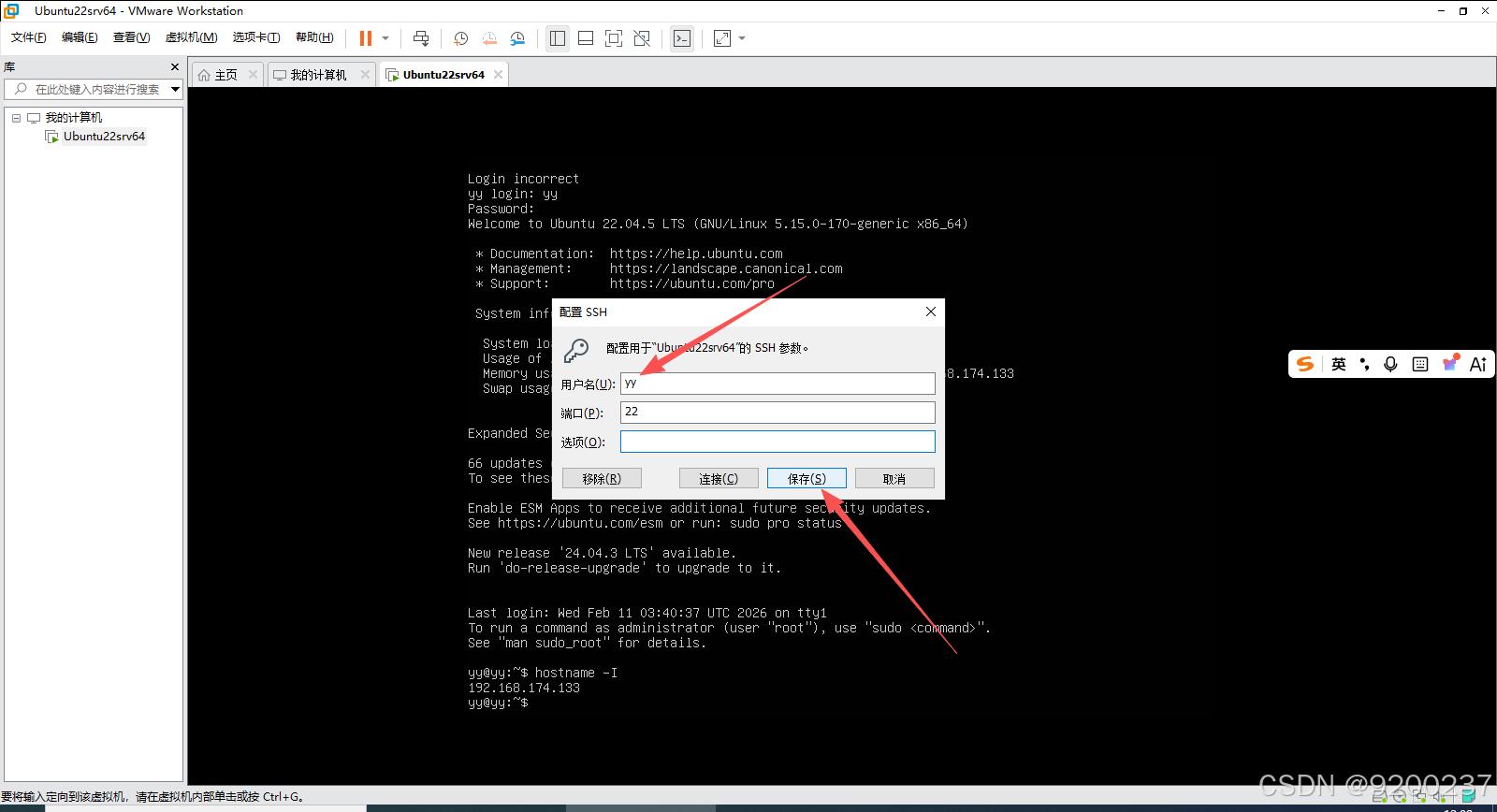Screen dimensions: 1497x812
Task: Click the 取消 button
Action: (894, 478)
